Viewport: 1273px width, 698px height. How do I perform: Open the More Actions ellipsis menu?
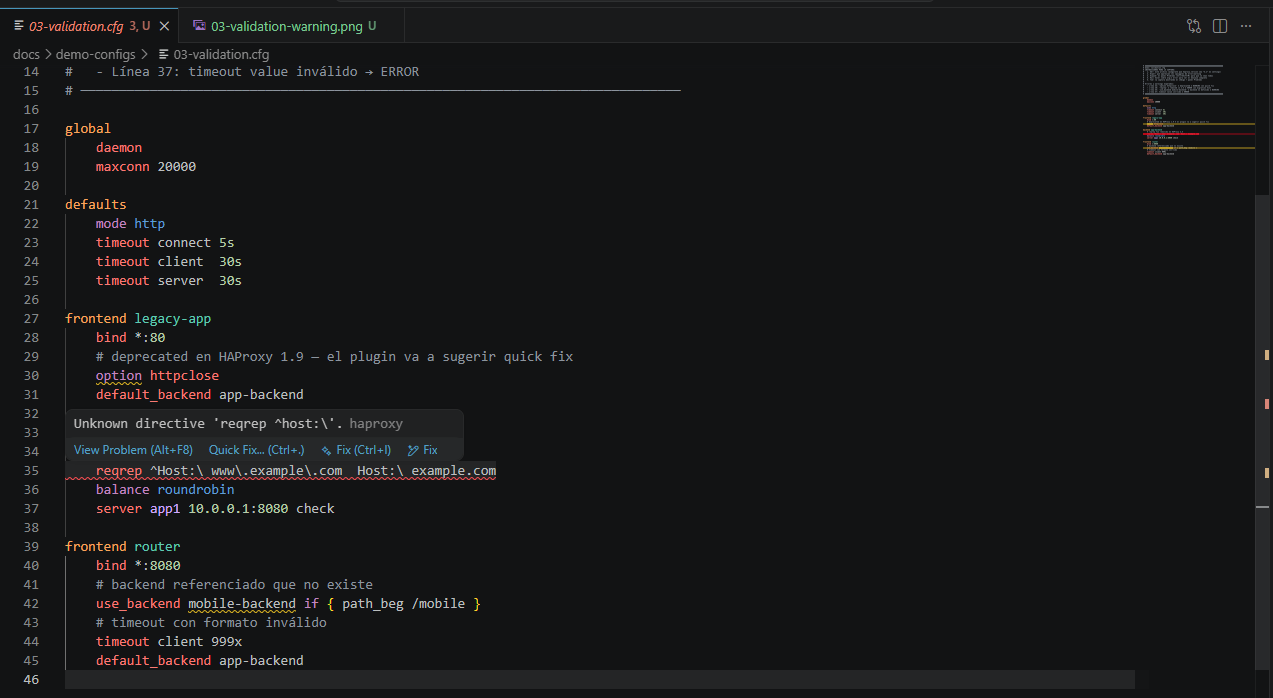pos(1248,25)
